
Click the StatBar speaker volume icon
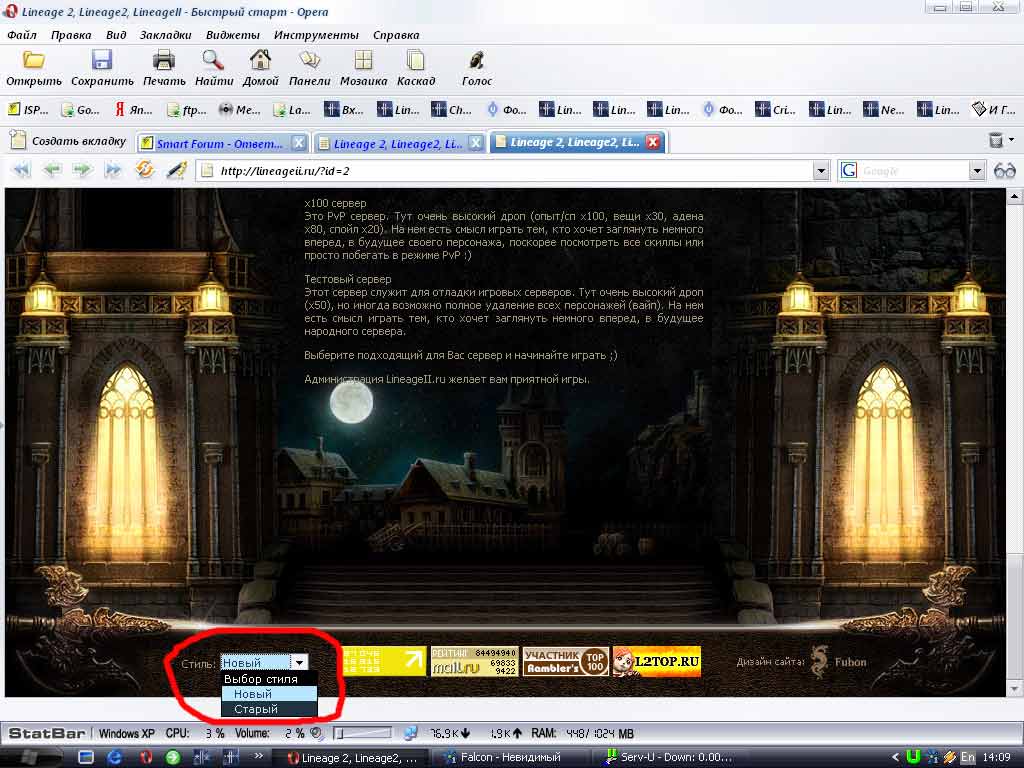(x=317, y=733)
